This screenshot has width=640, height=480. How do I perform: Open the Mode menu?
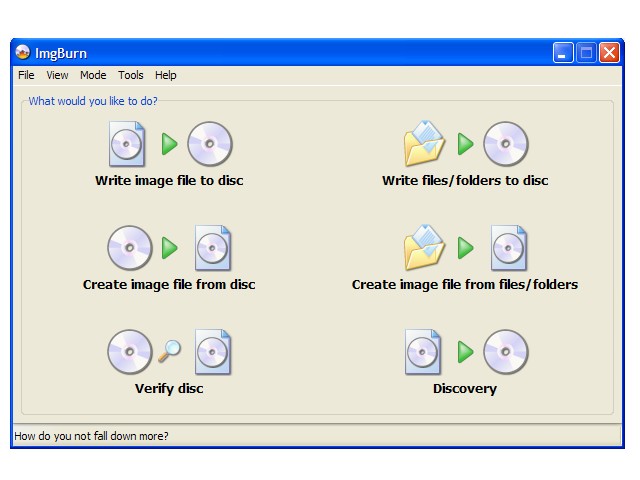click(93, 75)
